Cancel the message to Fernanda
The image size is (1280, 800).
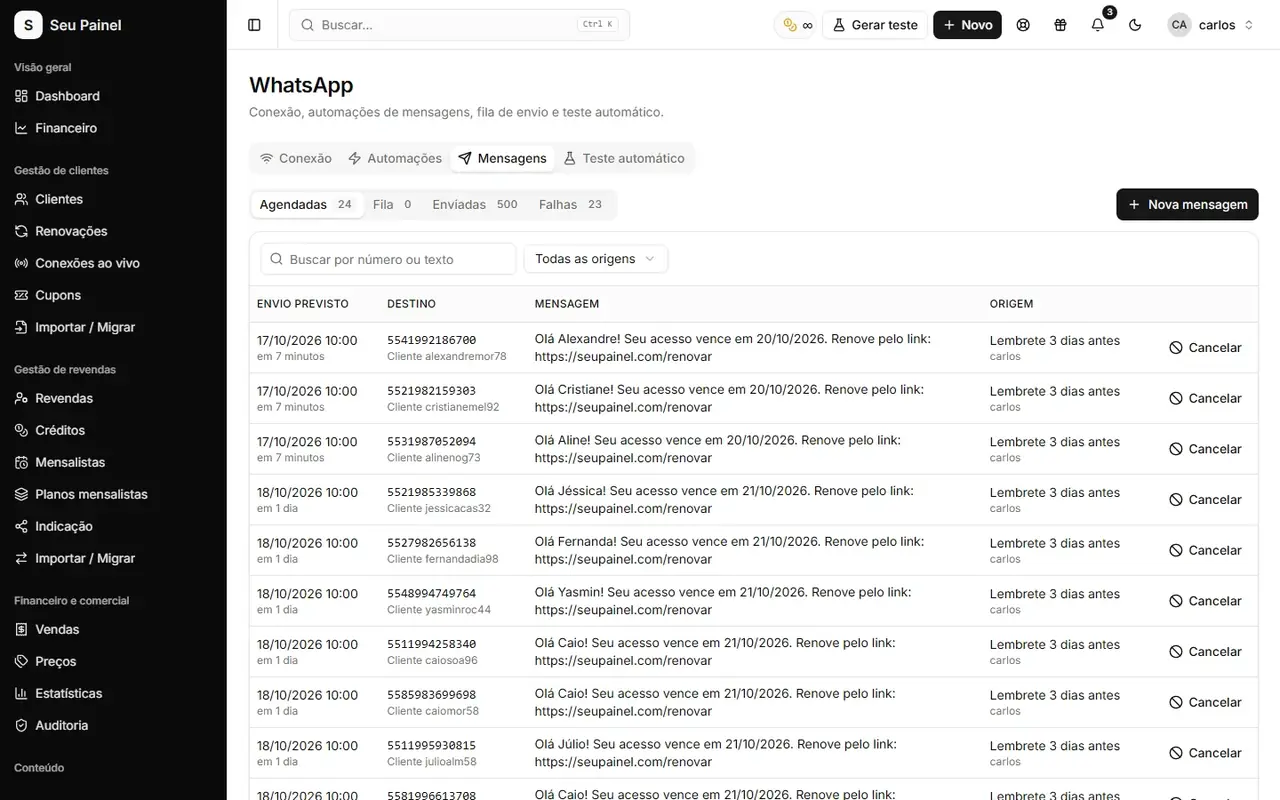(1205, 550)
